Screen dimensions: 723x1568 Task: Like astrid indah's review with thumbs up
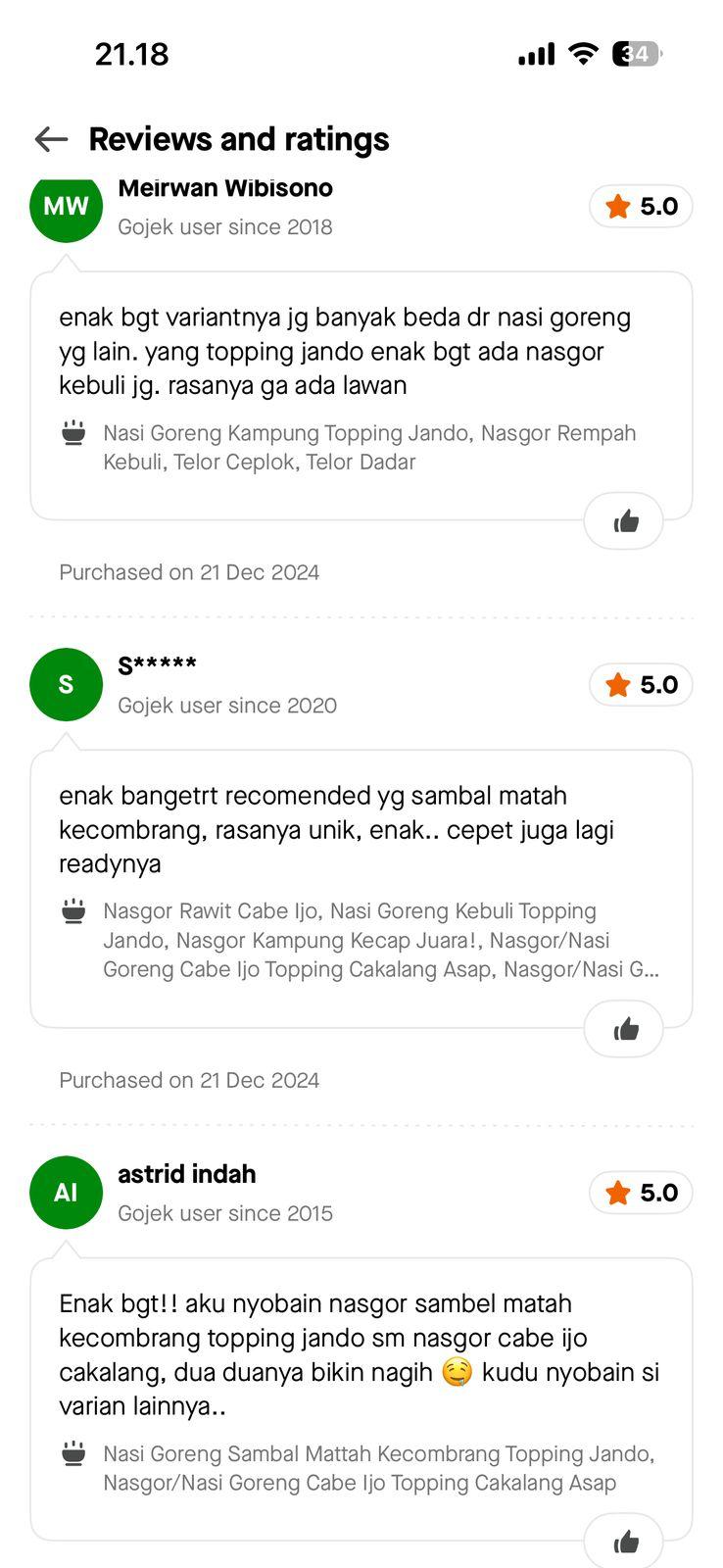coord(624,1543)
